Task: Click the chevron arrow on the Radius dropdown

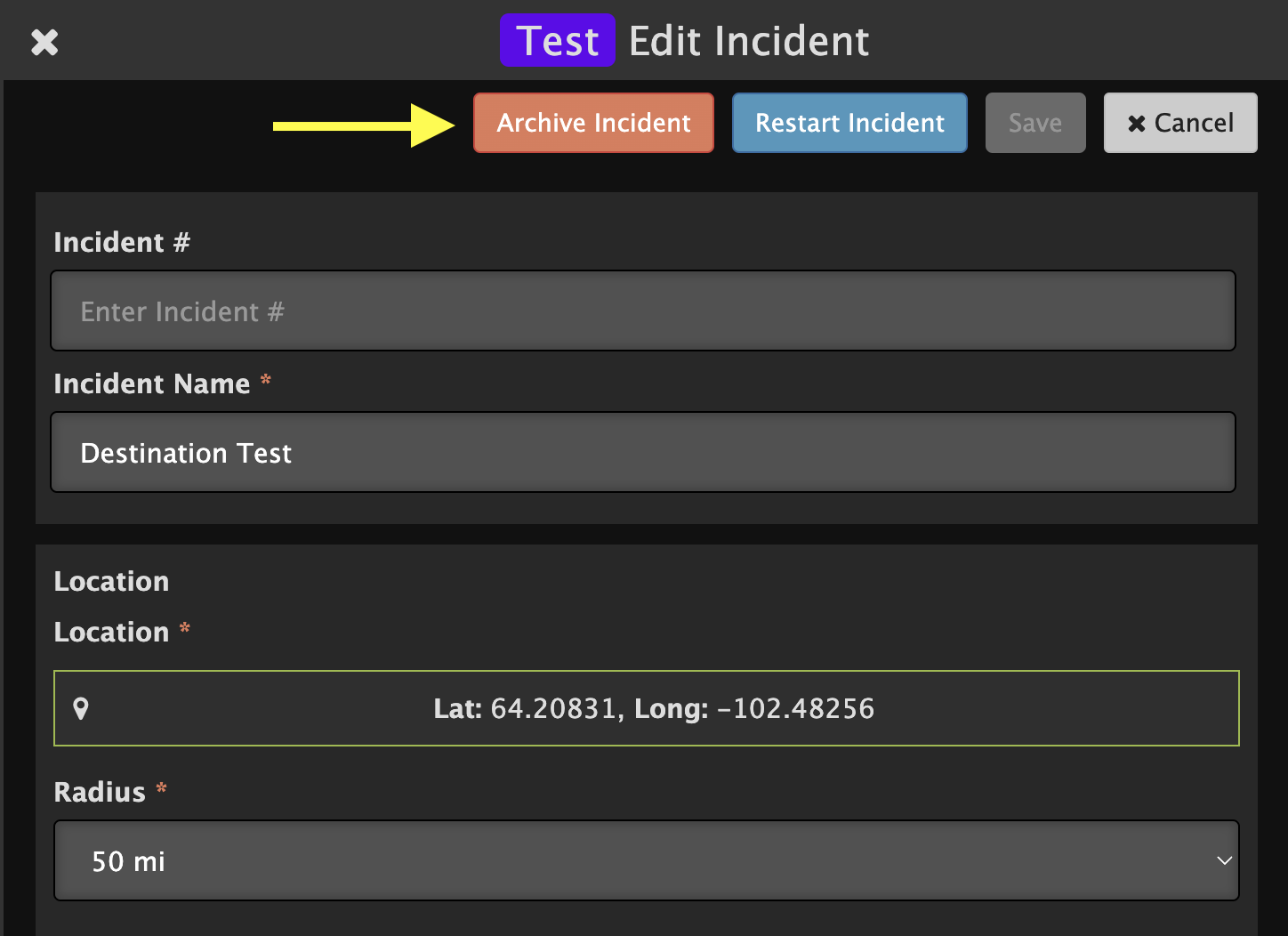Action: pos(1224,860)
